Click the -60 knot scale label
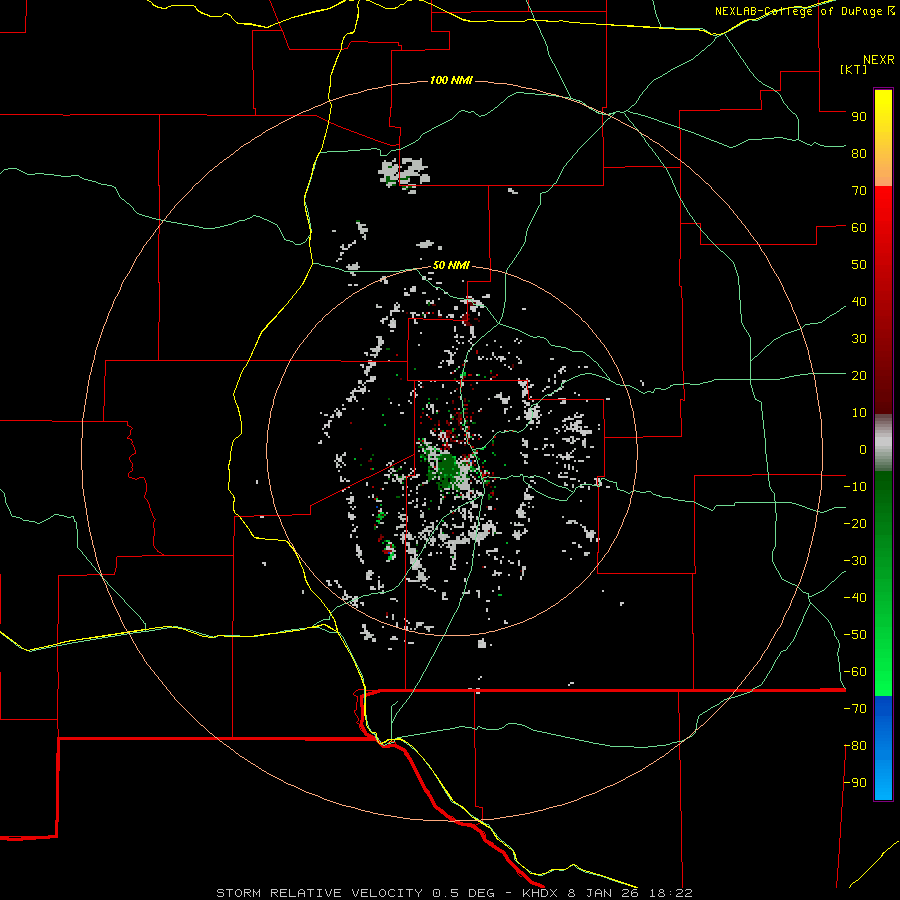 pyautogui.click(x=855, y=672)
